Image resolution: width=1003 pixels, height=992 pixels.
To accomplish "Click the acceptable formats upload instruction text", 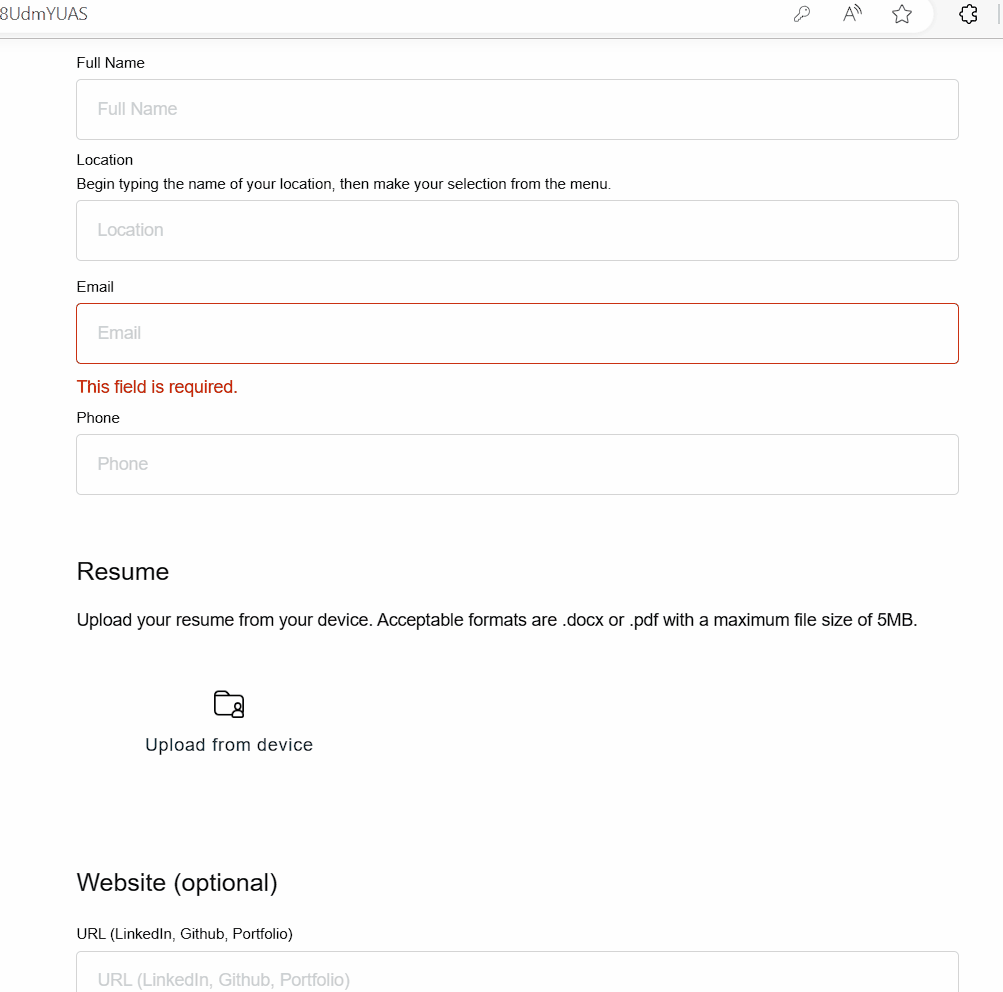I will tap(496, 620).
